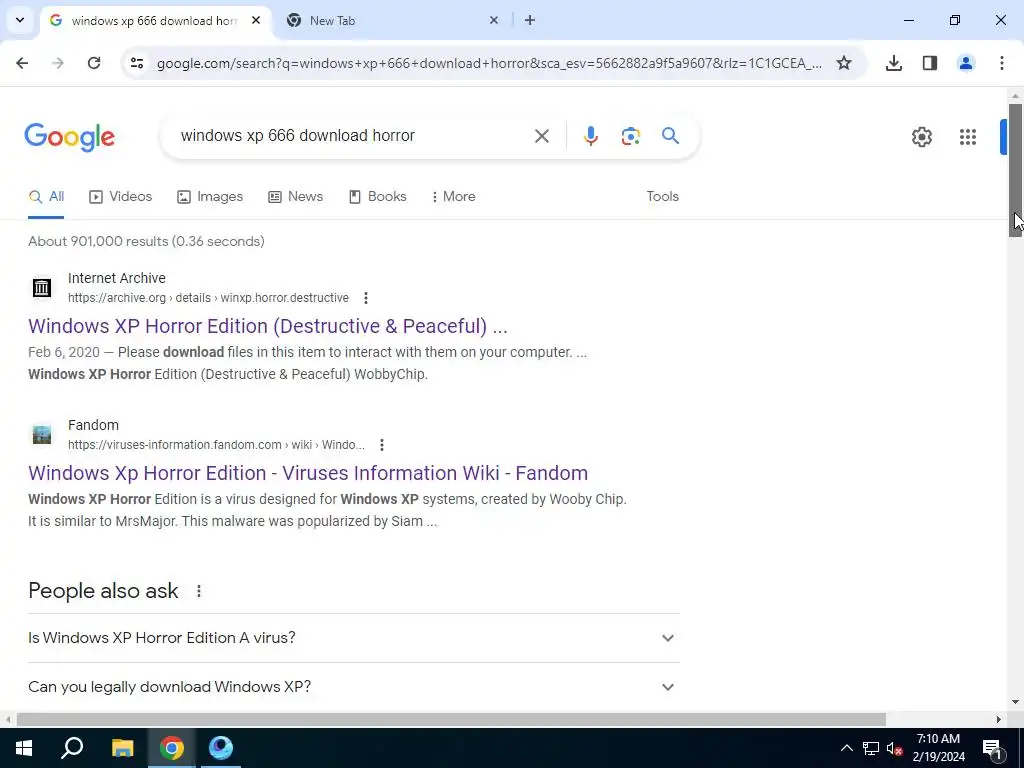Open Windows XP Horror Edition Destructive link

tap(268, 326)
